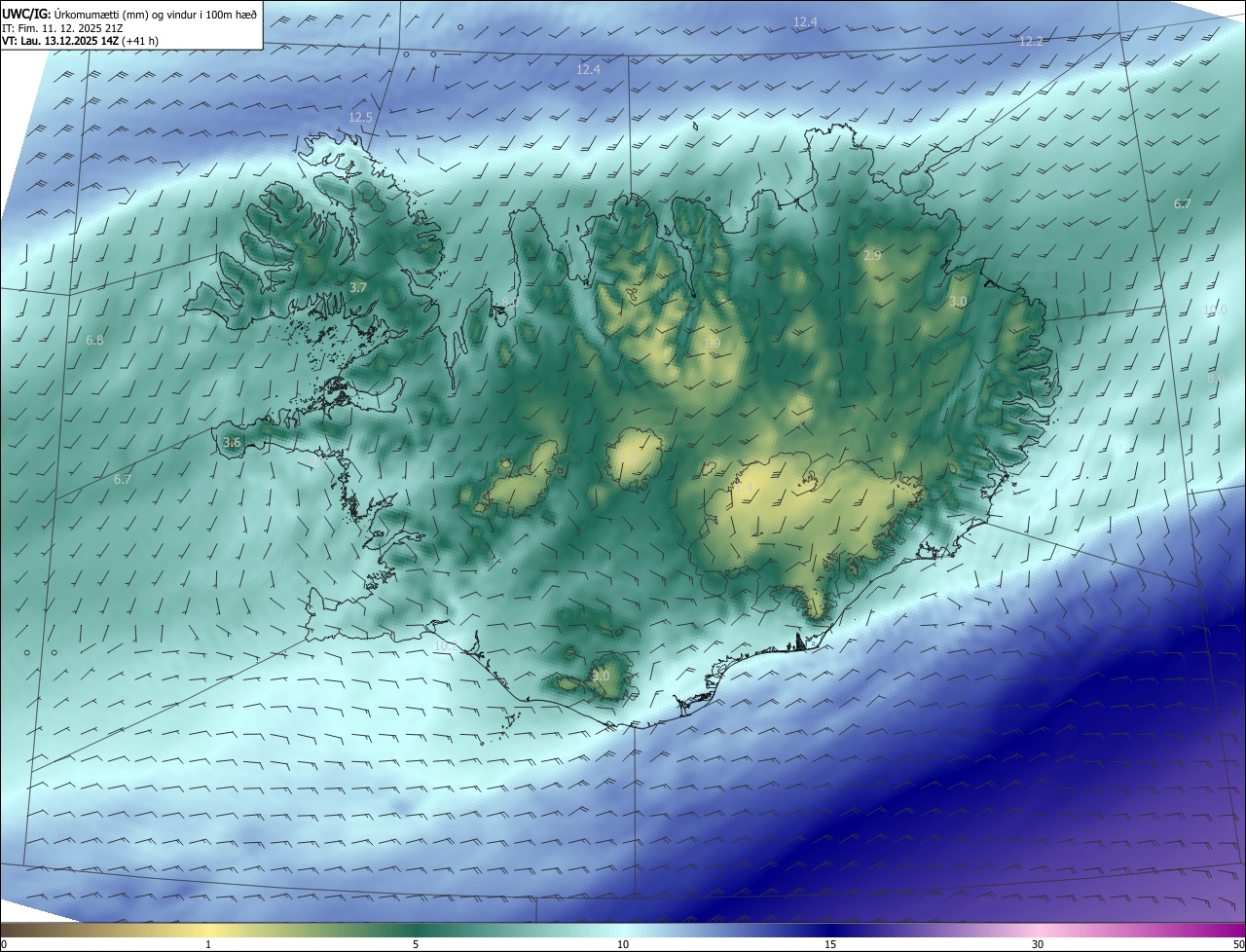Screen dimensions: 1246x952
Task: Click the colorbar tick label '1'
Action: [x=208, y=944]
